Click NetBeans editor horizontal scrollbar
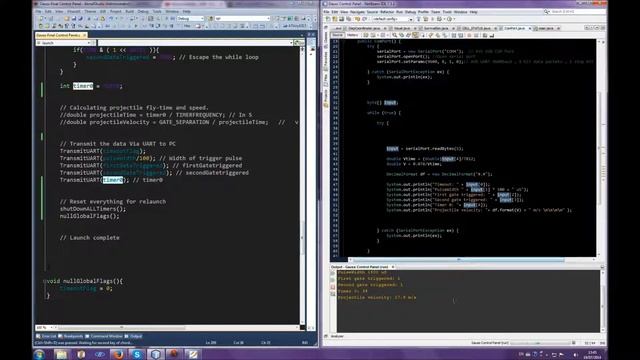The width and height of the screenshot is (640, 360). [459, 260]
